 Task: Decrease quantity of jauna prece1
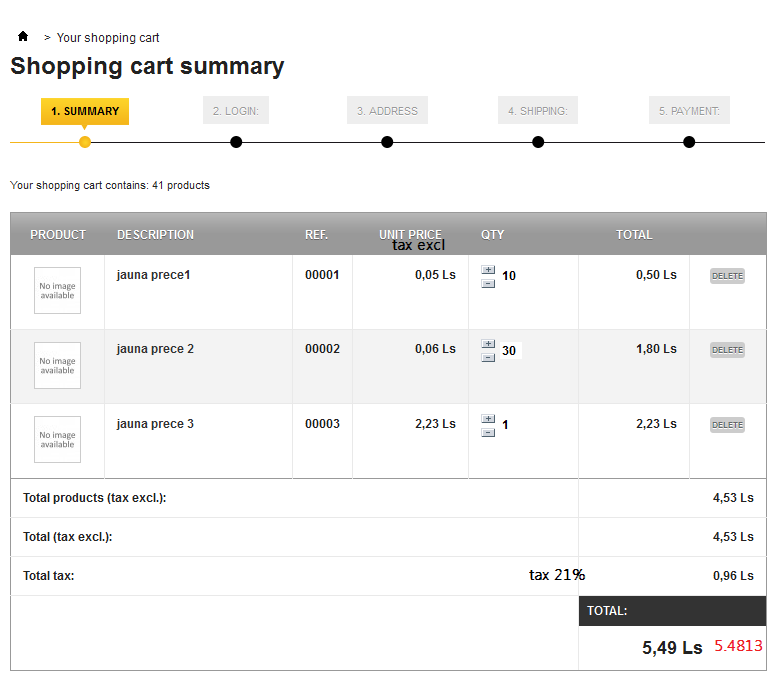(488, 283)
